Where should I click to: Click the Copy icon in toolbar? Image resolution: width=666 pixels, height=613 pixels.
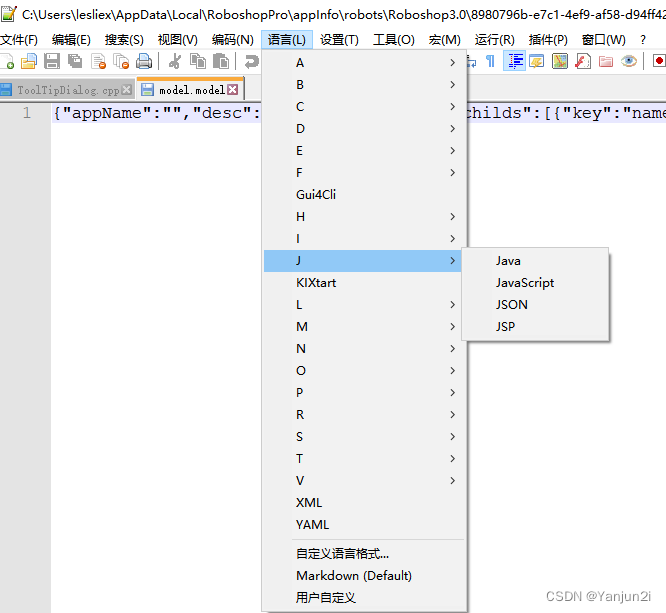pos(198,61)
